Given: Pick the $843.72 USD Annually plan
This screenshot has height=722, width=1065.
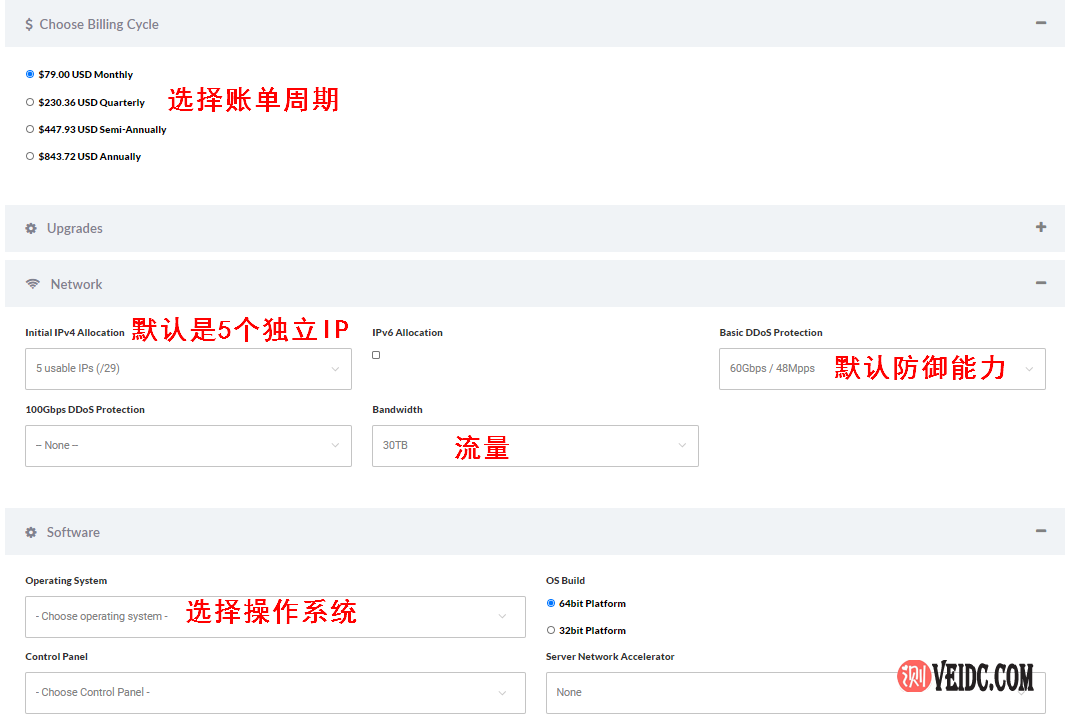Looking at the screenshot, I should click(x=30, y=156).
